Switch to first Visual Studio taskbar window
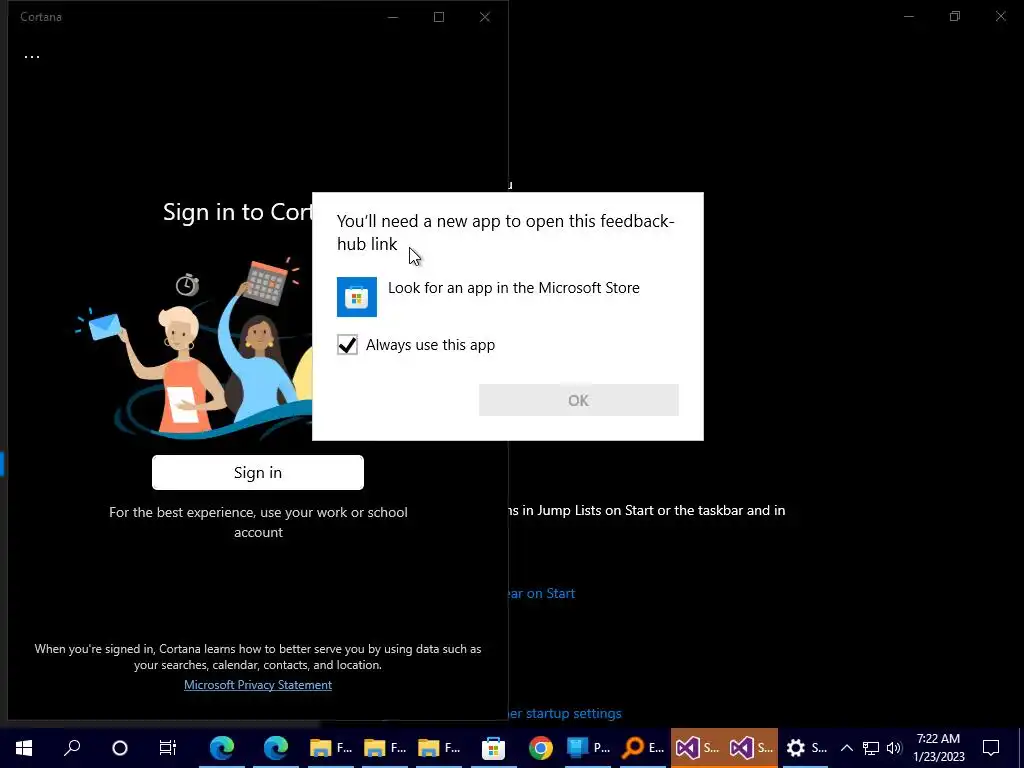Viewport: 1024px width, 768px height. click(697, 748)
